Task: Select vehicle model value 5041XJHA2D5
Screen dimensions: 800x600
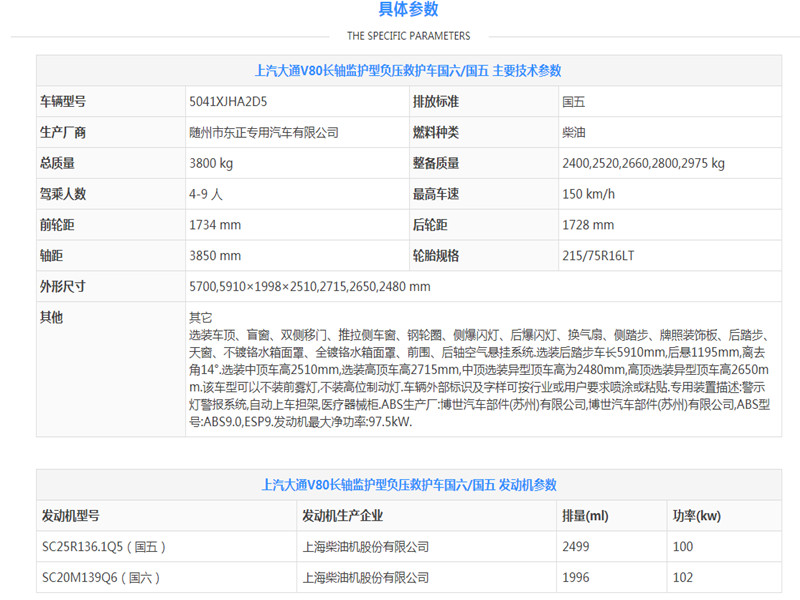Action: tap(228, 102)
